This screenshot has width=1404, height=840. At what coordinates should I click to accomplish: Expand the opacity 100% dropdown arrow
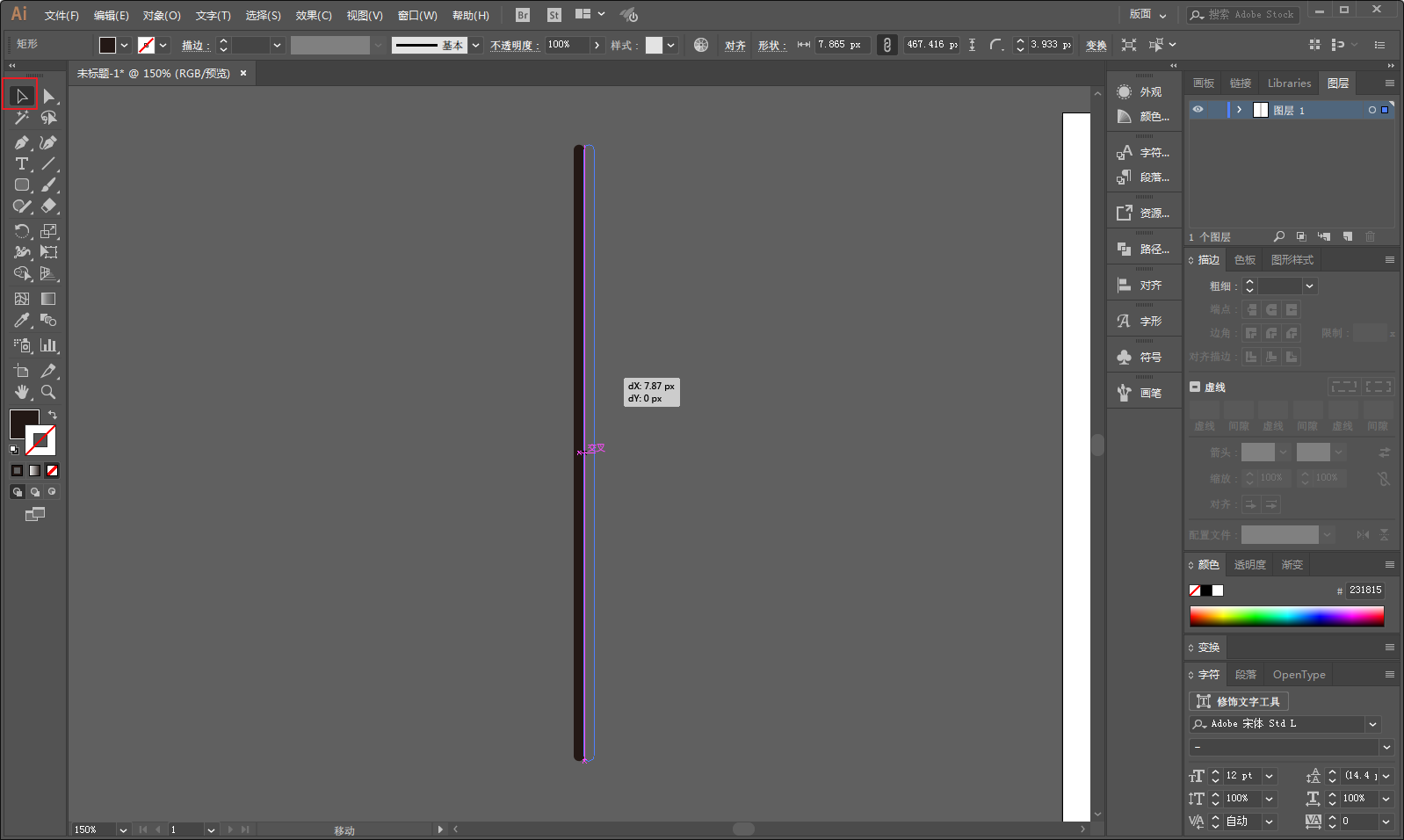point(597,45)
